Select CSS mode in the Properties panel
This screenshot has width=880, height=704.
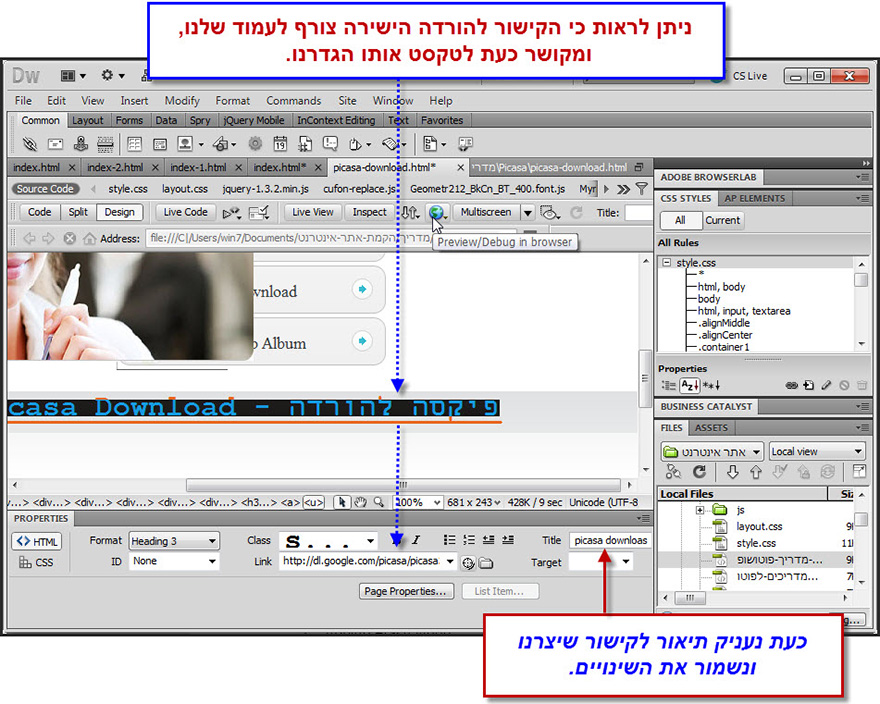click(37, 563)
